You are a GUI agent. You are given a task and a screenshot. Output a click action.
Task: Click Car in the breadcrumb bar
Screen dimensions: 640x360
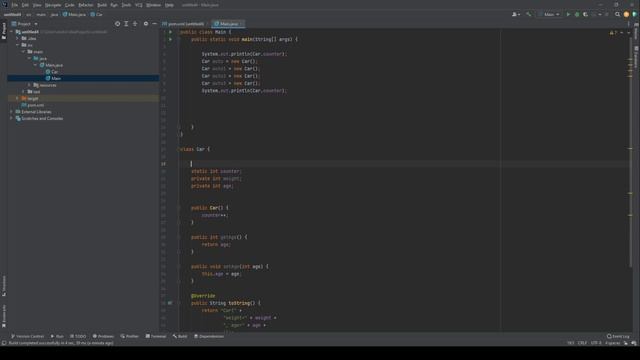click(x=96, y=14)
